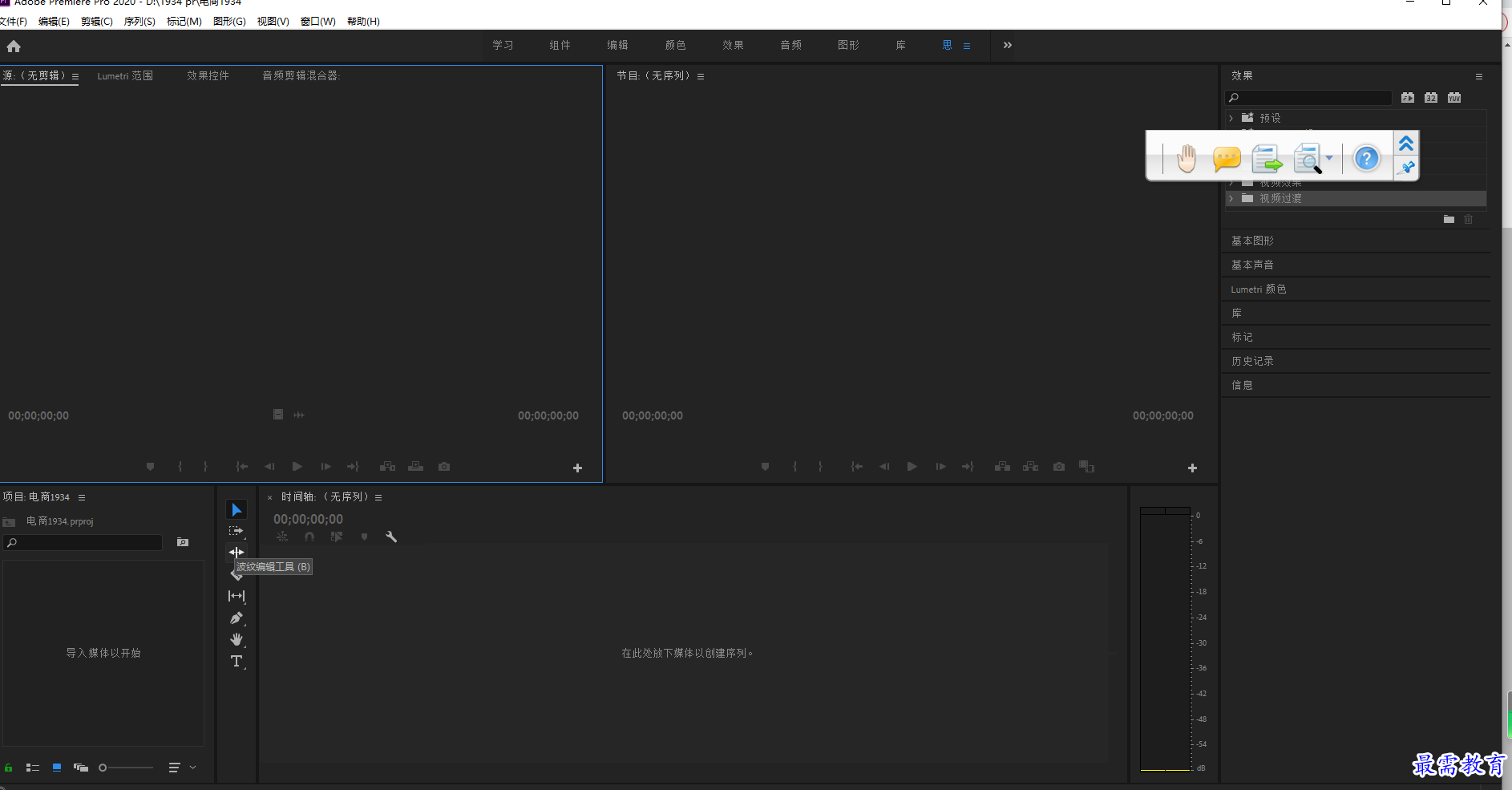Click the blue question mark help icon

click(1366, 158)
